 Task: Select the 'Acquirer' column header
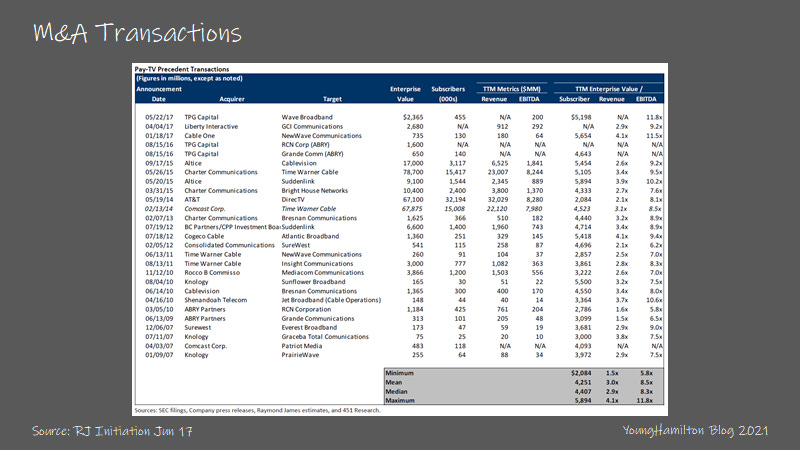[x=232, y=99]
